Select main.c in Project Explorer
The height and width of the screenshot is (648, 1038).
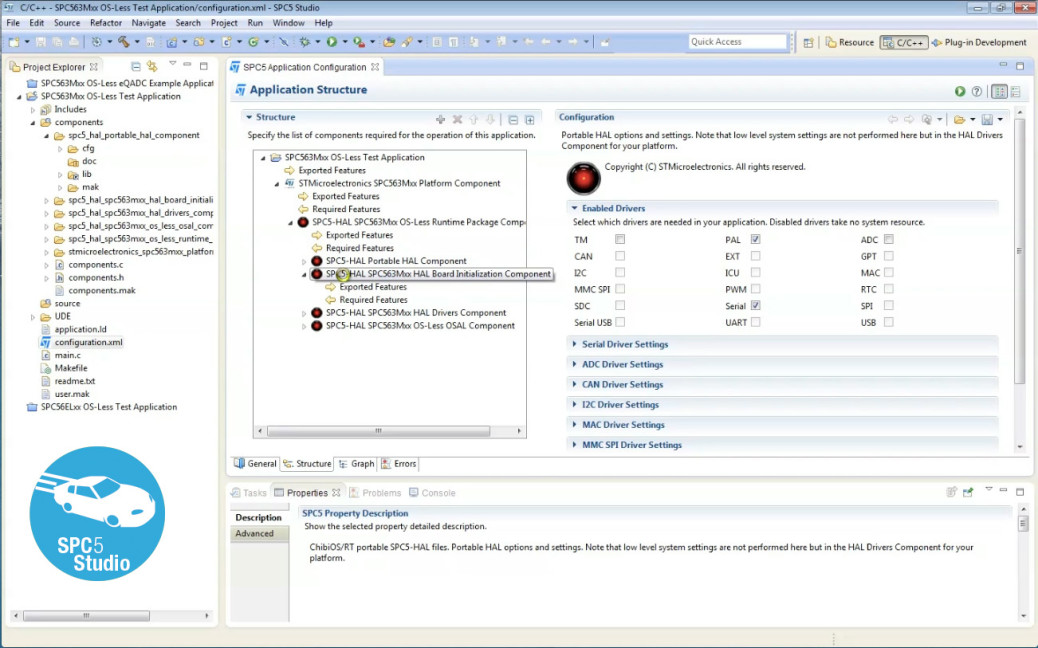(68, 355)
